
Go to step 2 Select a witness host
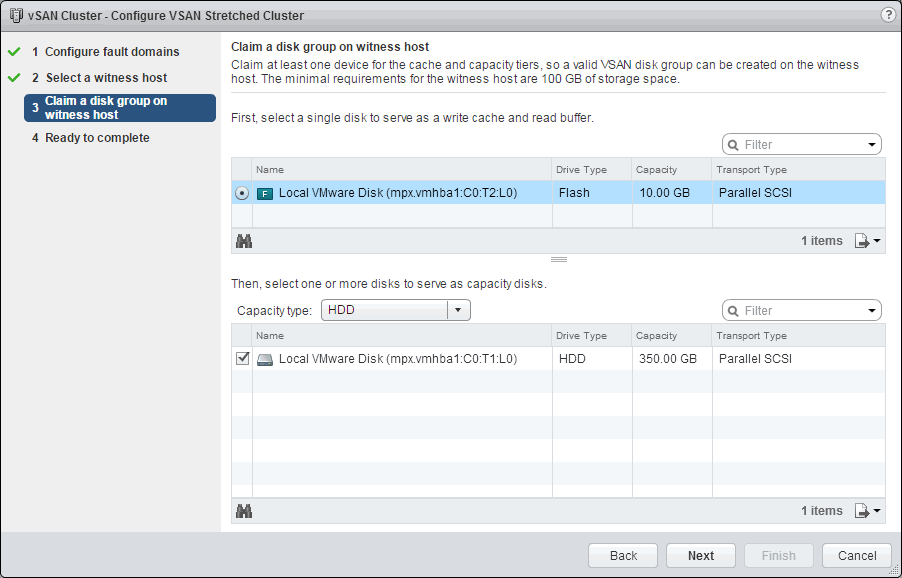click(x=106, y=78)
